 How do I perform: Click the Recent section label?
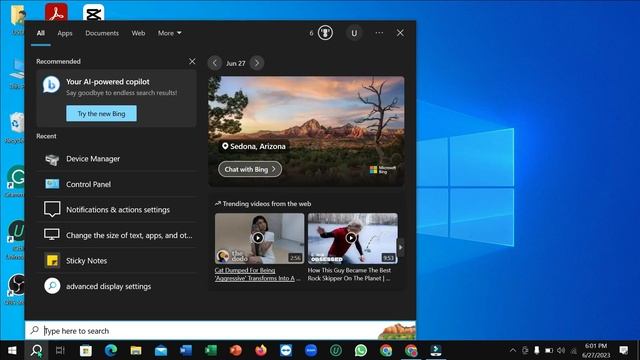pyautogui.click(x=46, y=136)
